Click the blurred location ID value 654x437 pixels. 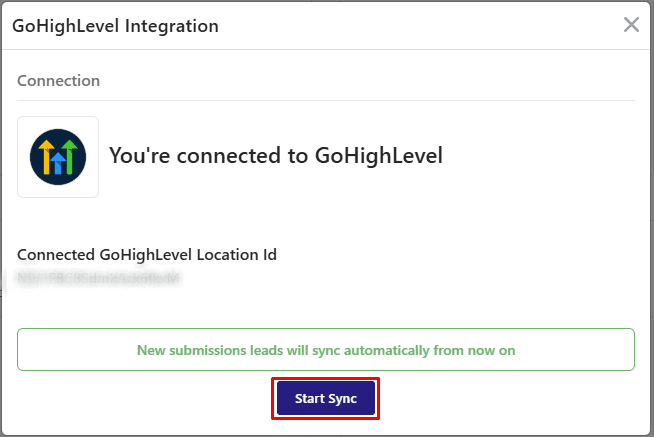pos(98,278)
